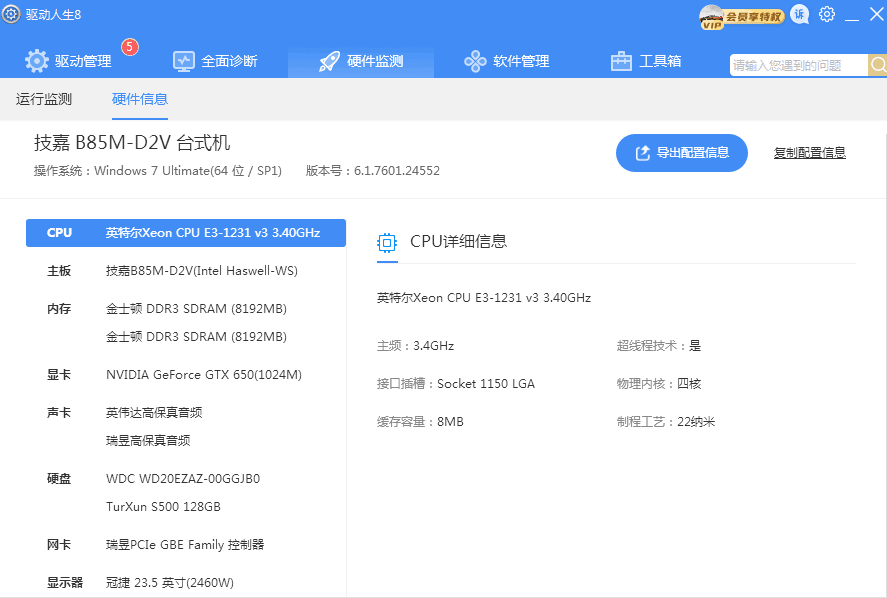Click the CPU详细信息 heading

tap(458, 242)
